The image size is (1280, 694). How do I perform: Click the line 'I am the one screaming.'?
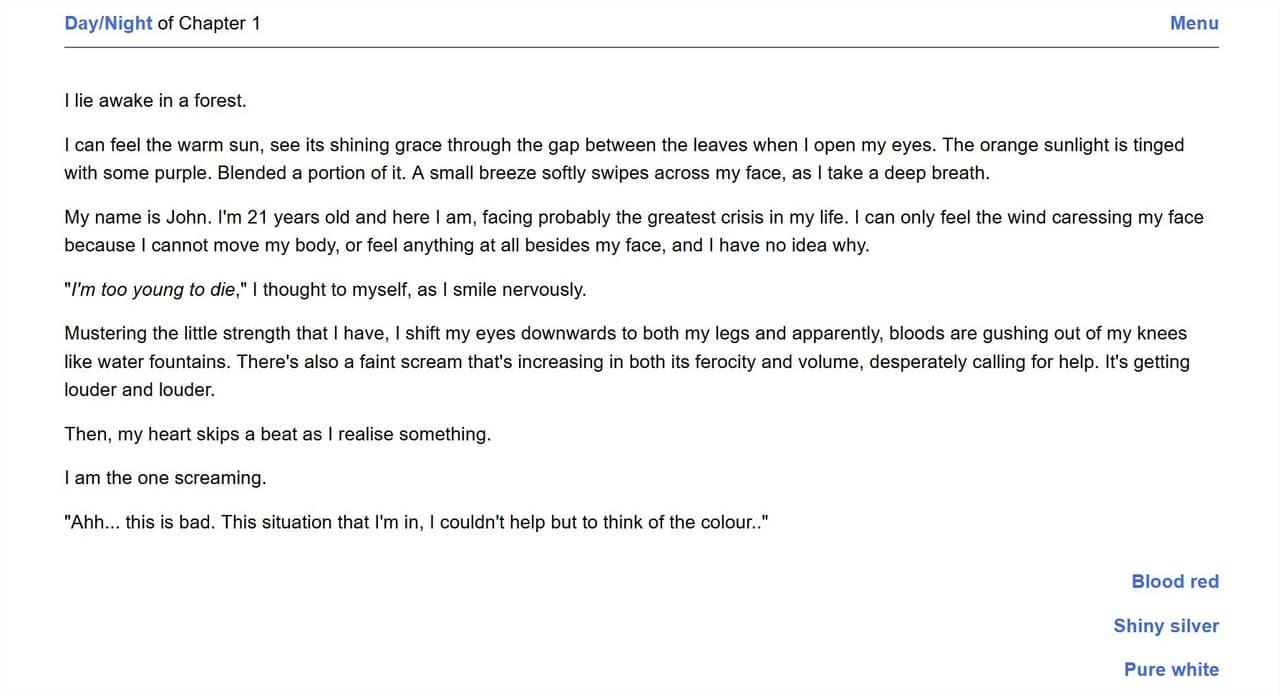point(165,478)
